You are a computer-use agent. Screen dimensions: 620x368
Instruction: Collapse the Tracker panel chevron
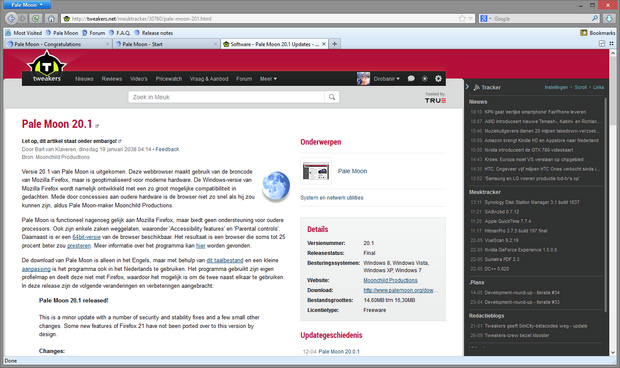point(467,87)
